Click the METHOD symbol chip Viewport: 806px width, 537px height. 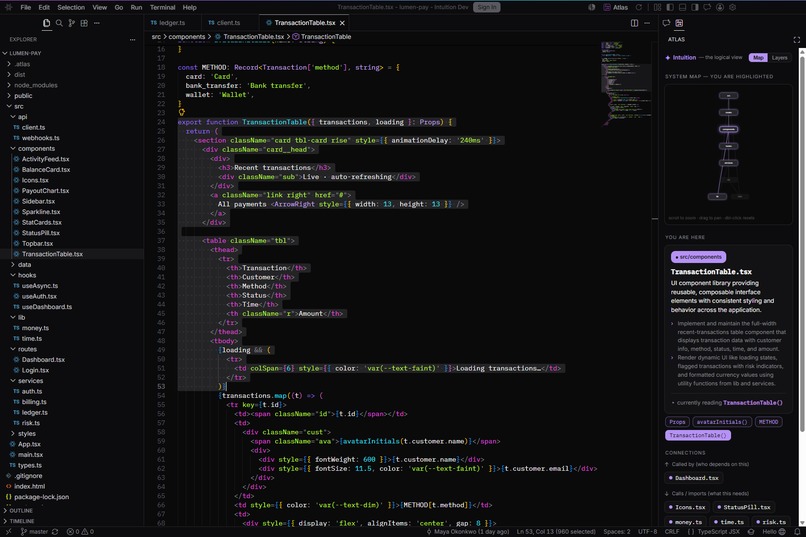tap(768, 422)
